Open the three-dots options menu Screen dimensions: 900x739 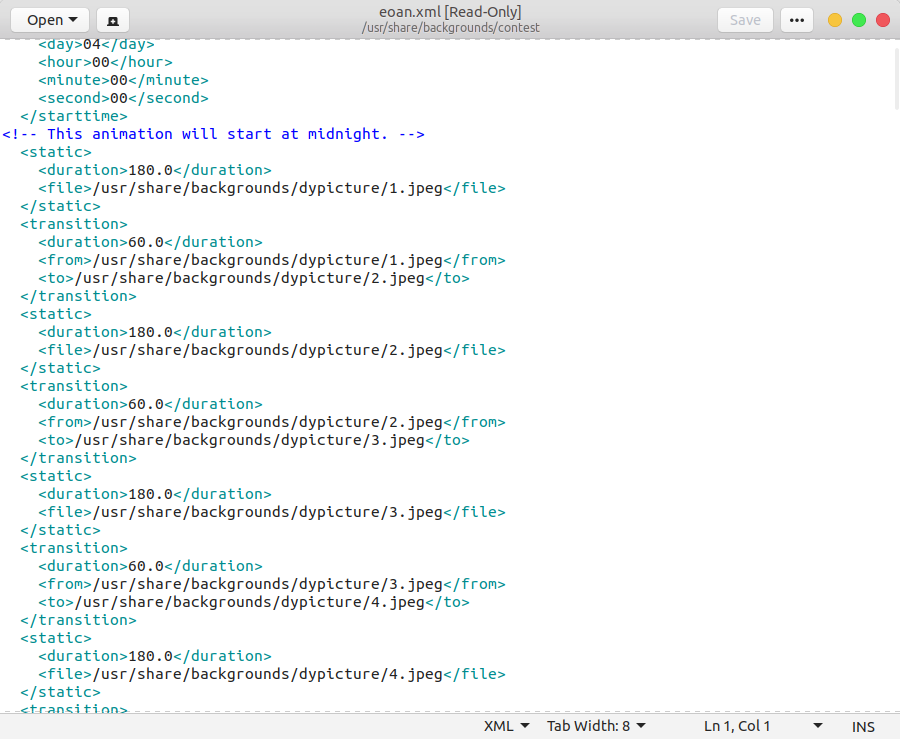pos(797,20)
